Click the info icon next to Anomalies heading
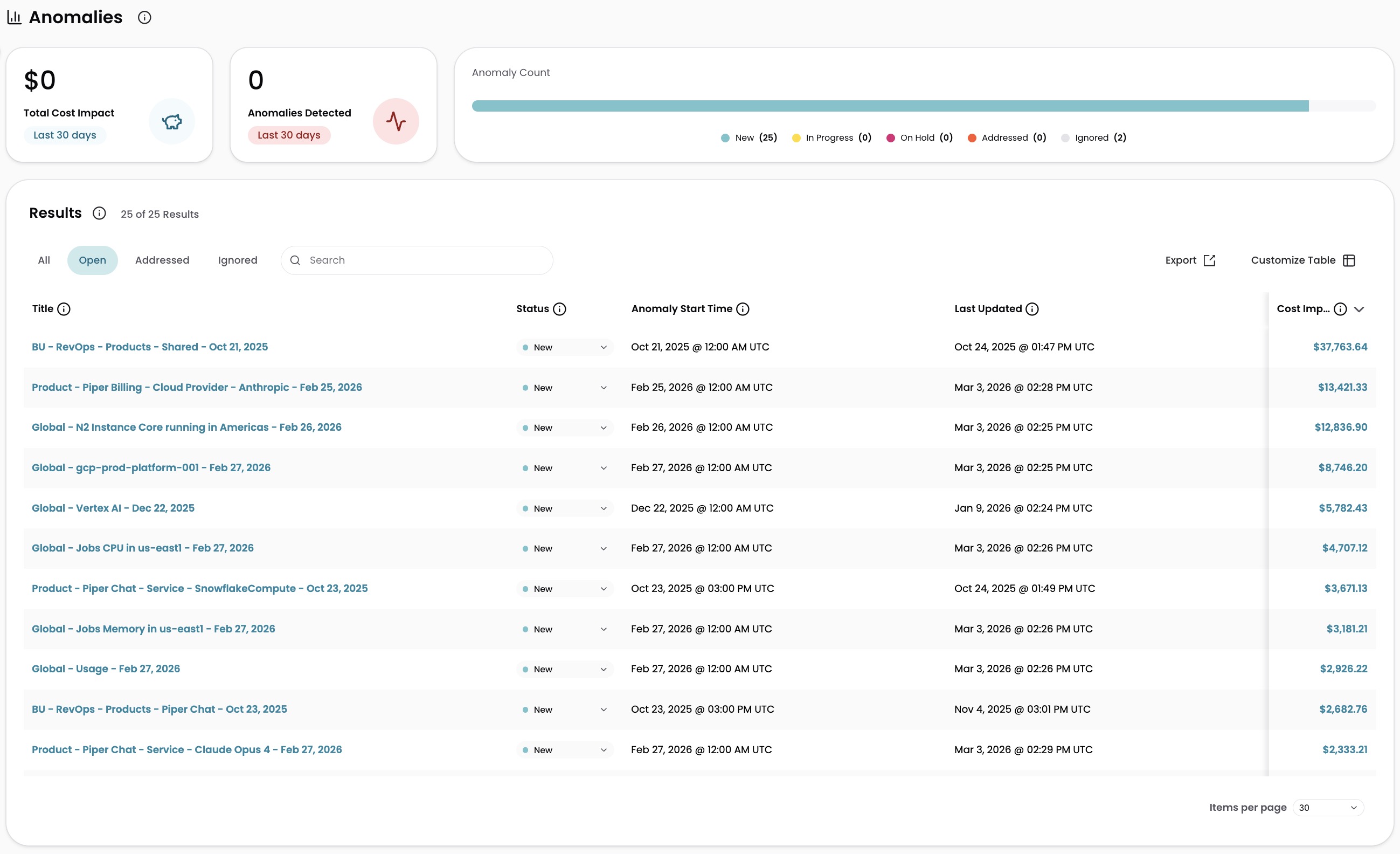Image resolution: width=1400 pixels, height=854 pixels. coord(144,18)
